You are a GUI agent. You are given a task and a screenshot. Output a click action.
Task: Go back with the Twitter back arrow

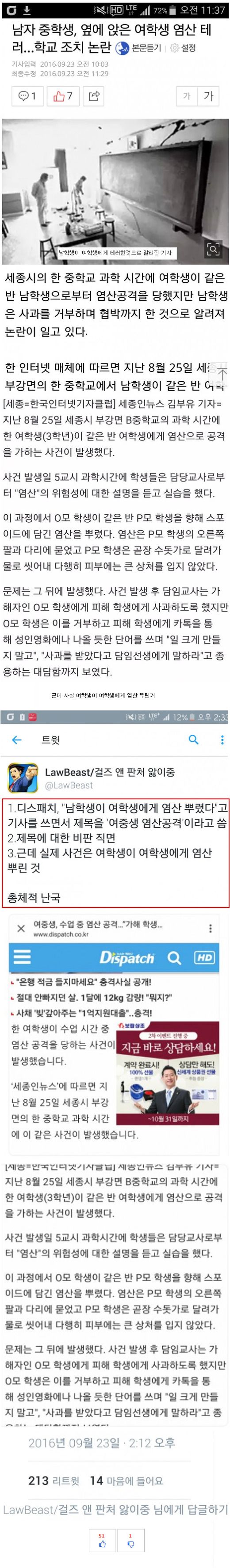[x=17, y=740]
